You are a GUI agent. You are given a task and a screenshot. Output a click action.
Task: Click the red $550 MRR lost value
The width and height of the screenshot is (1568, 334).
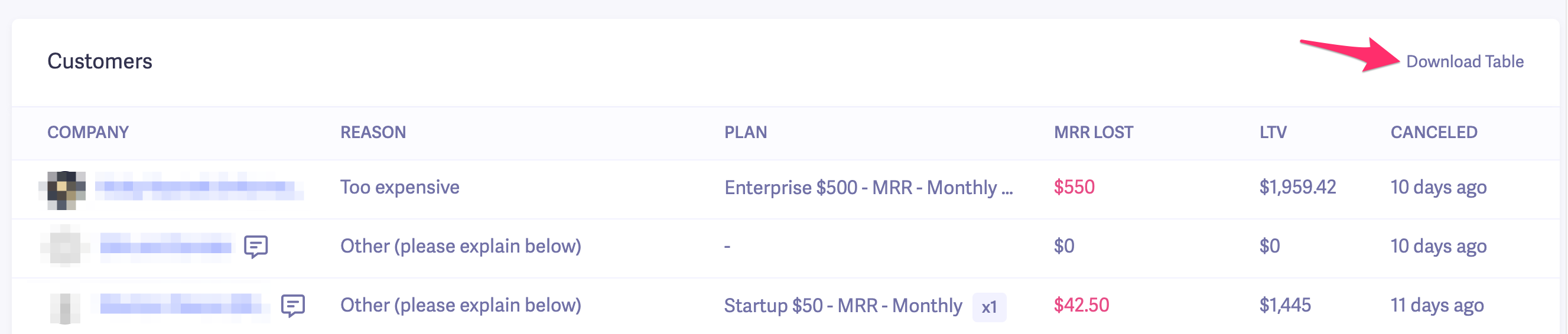click(1073, 187)
